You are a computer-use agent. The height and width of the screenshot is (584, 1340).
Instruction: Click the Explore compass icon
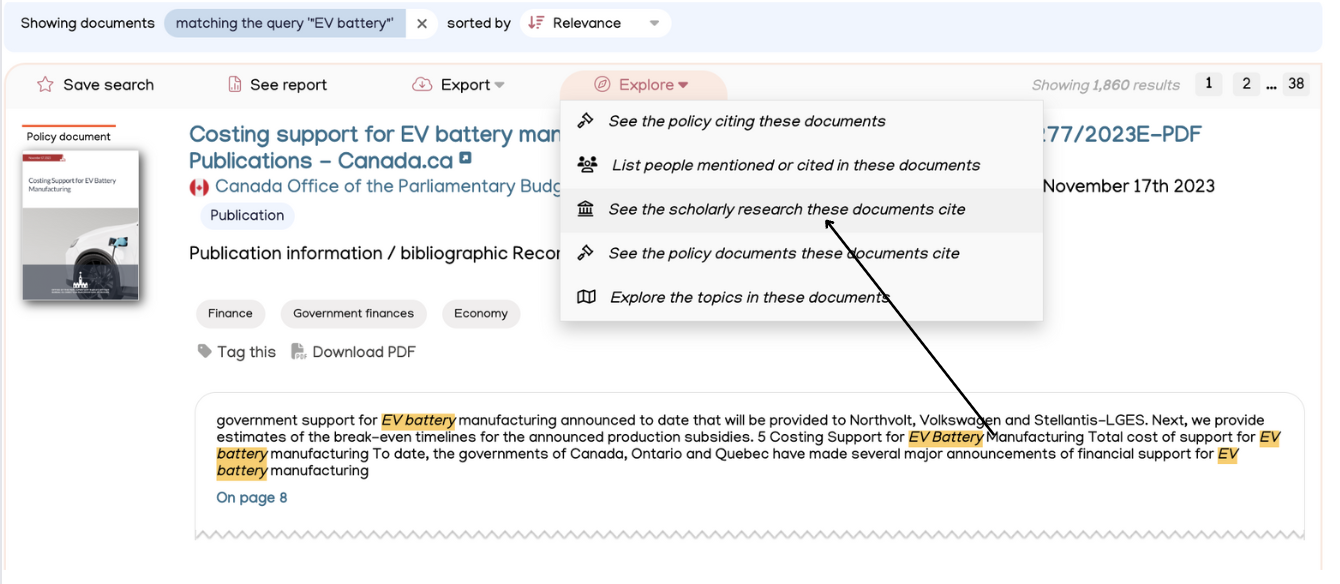[x=601, y=84]
